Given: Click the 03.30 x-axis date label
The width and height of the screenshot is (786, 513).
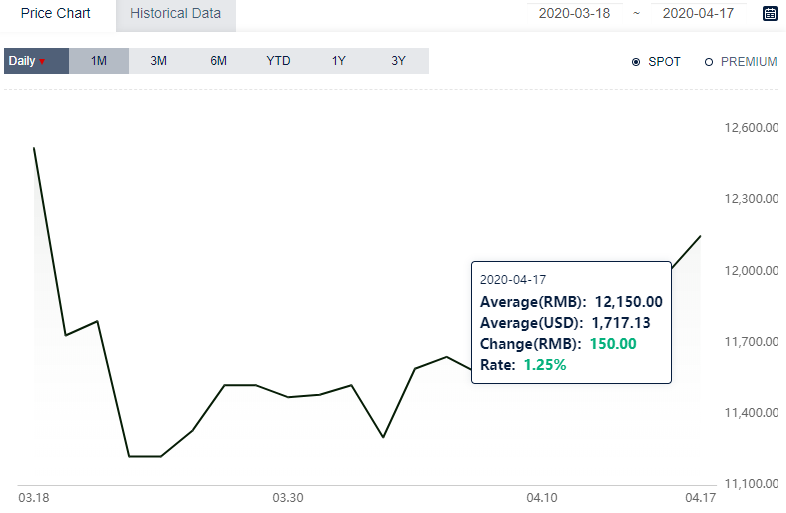Looking at the screenshot, I should click(288, 498).
